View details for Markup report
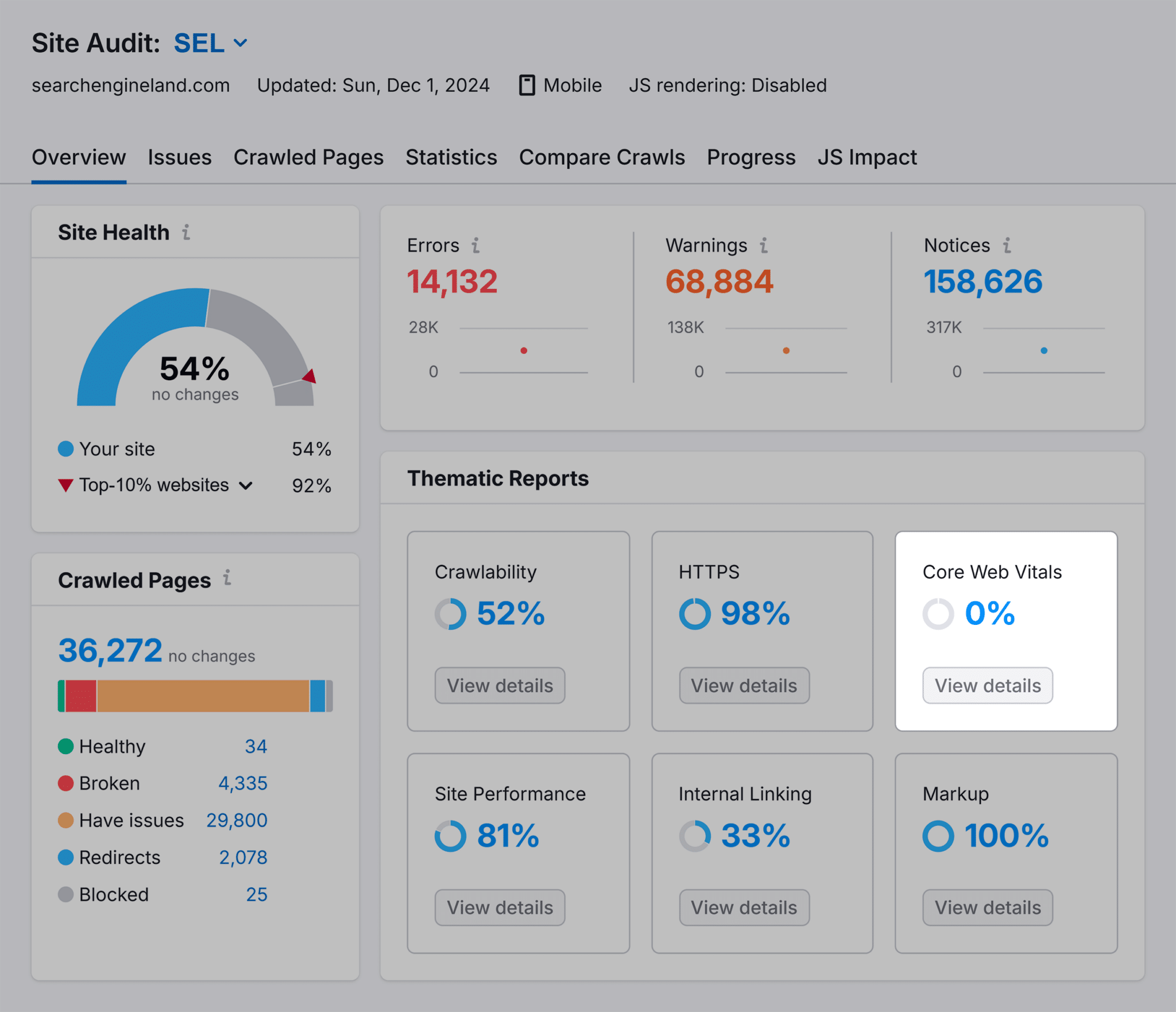 click(x=988, y=907)
